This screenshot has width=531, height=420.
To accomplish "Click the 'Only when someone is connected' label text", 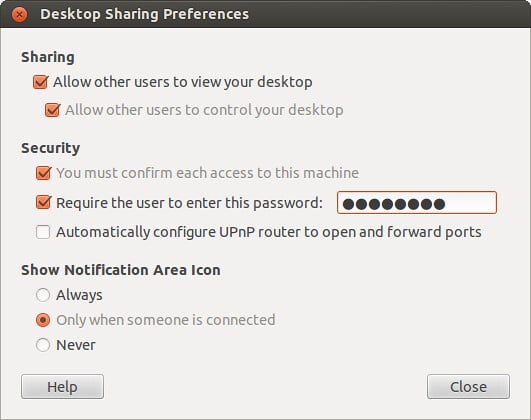I will [166, 320].
